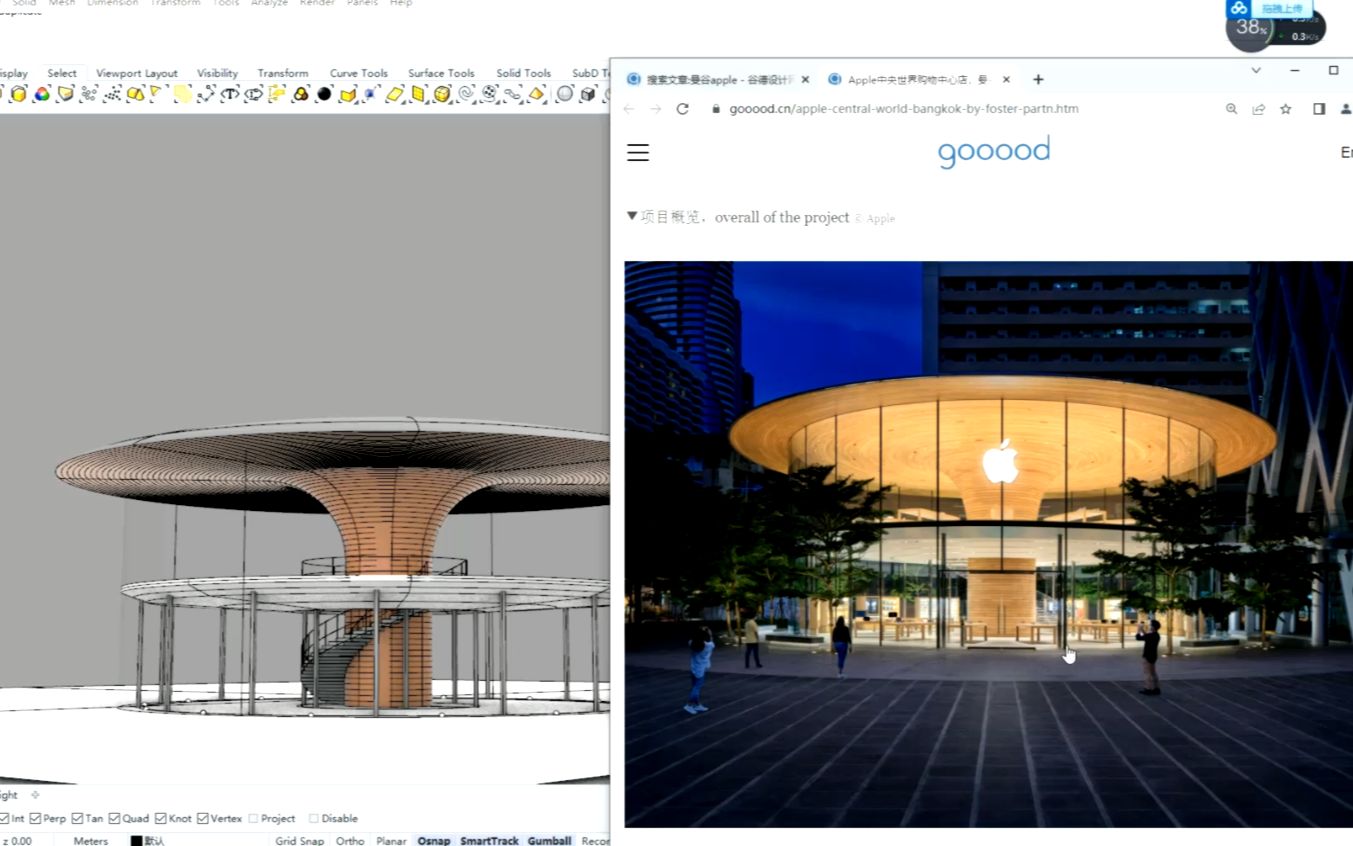
Task: Open the gooood hamburger menu
Action: pos(638,152)
